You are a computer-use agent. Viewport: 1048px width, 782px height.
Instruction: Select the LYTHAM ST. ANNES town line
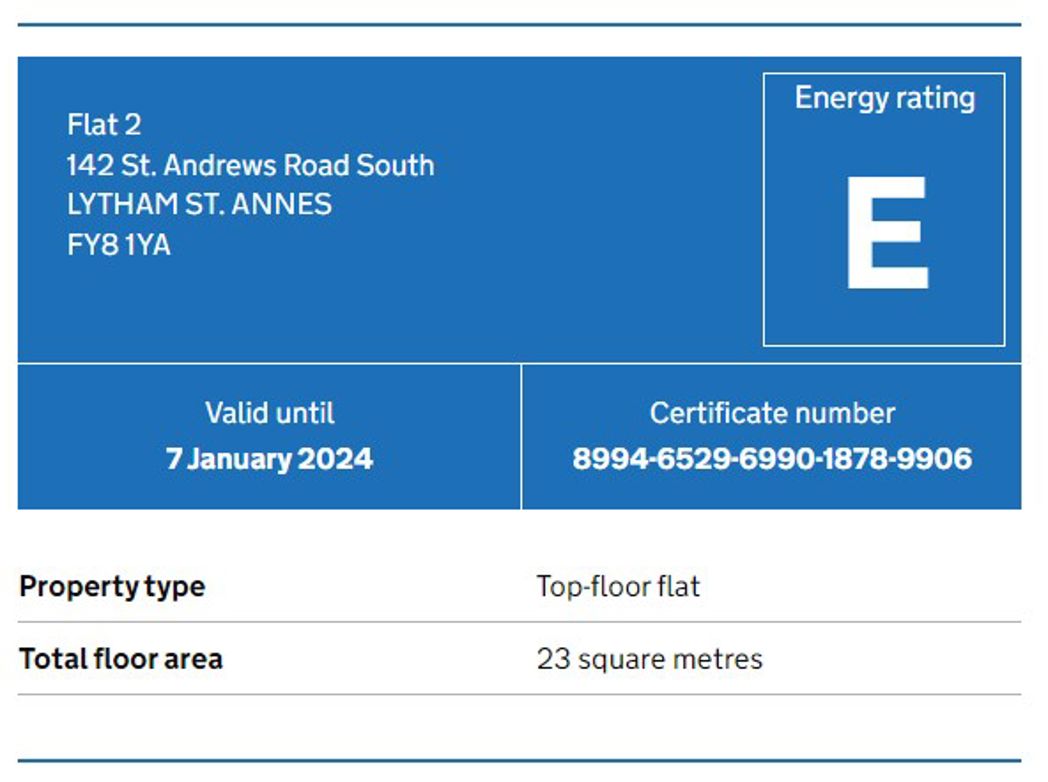point(199,205)
